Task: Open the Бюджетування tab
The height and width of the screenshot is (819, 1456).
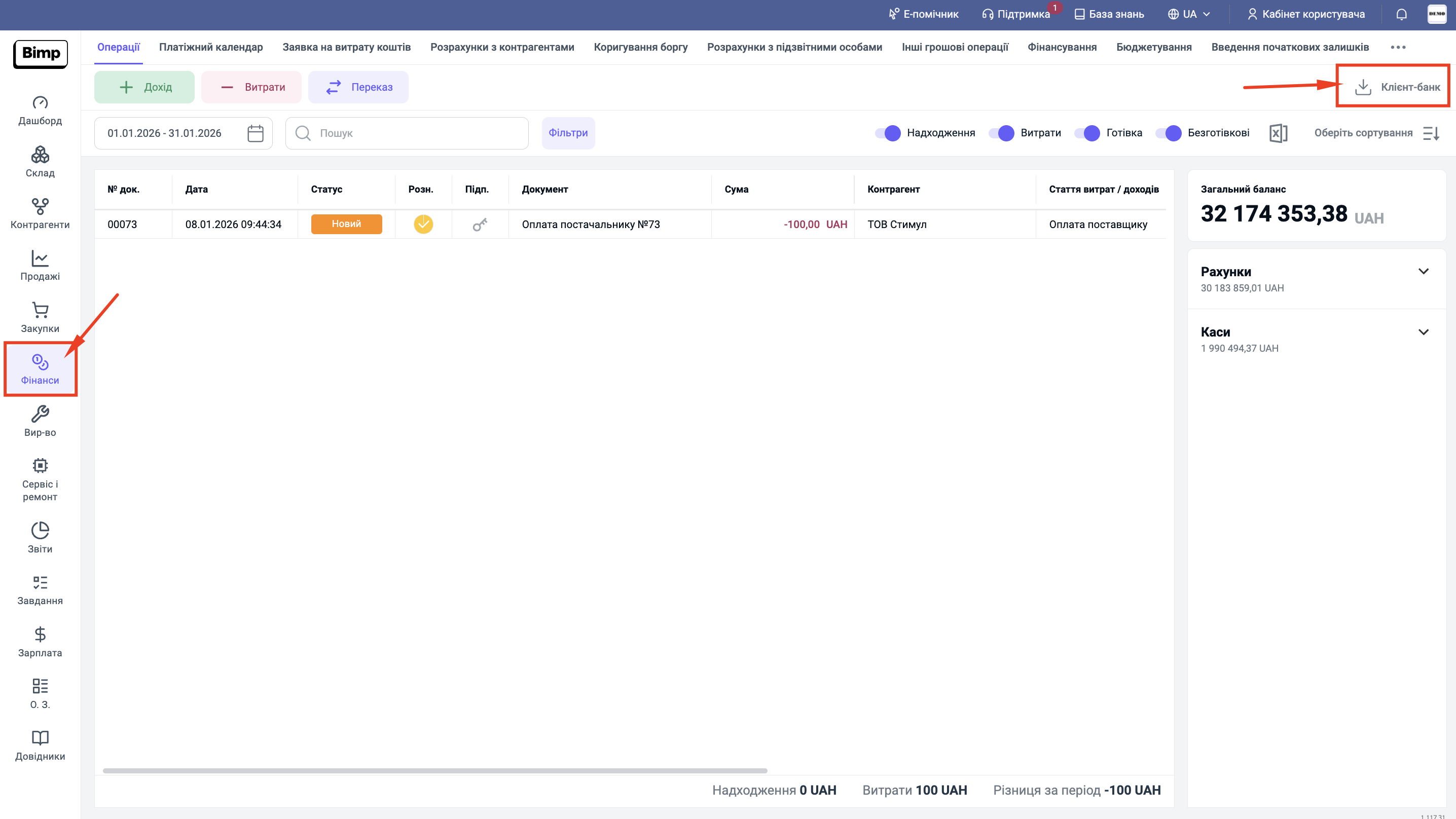Action: coord(1154,48)
